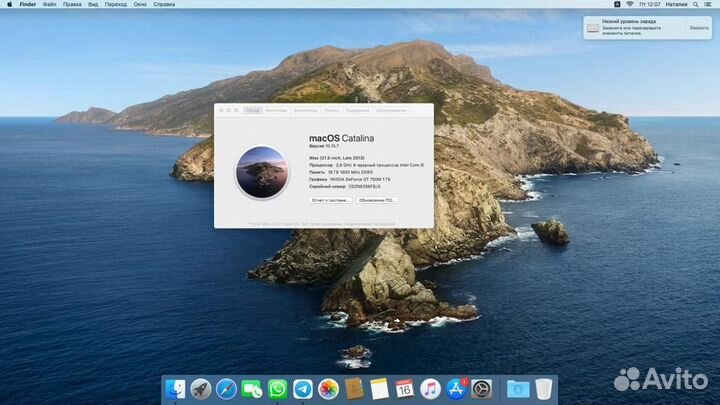720x405 pixels.
Task: Click the Серийный номер line
Action: click(x=344, y=187)
